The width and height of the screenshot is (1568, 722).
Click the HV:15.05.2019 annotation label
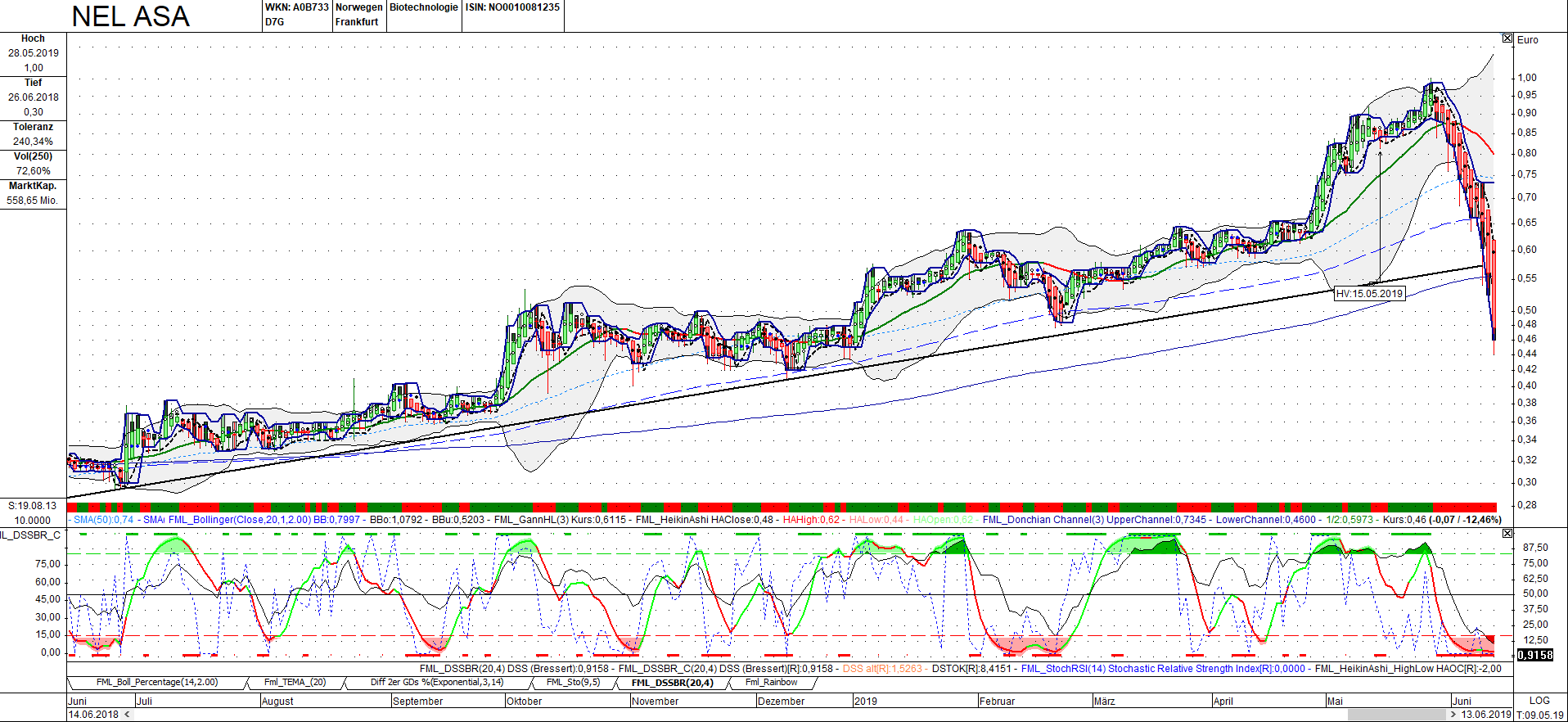1369,293
